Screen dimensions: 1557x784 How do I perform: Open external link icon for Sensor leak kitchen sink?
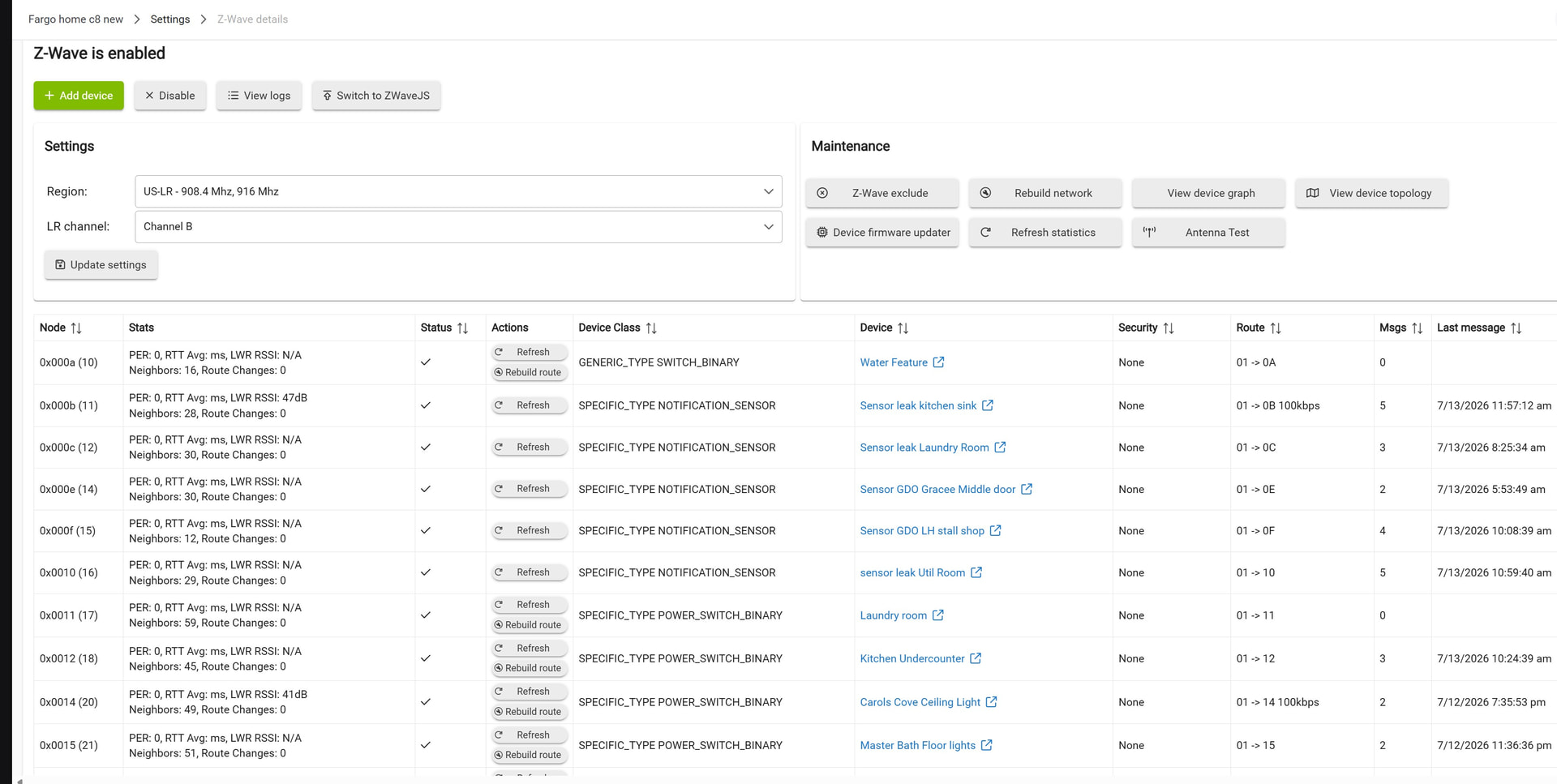[x=988, y=405]
